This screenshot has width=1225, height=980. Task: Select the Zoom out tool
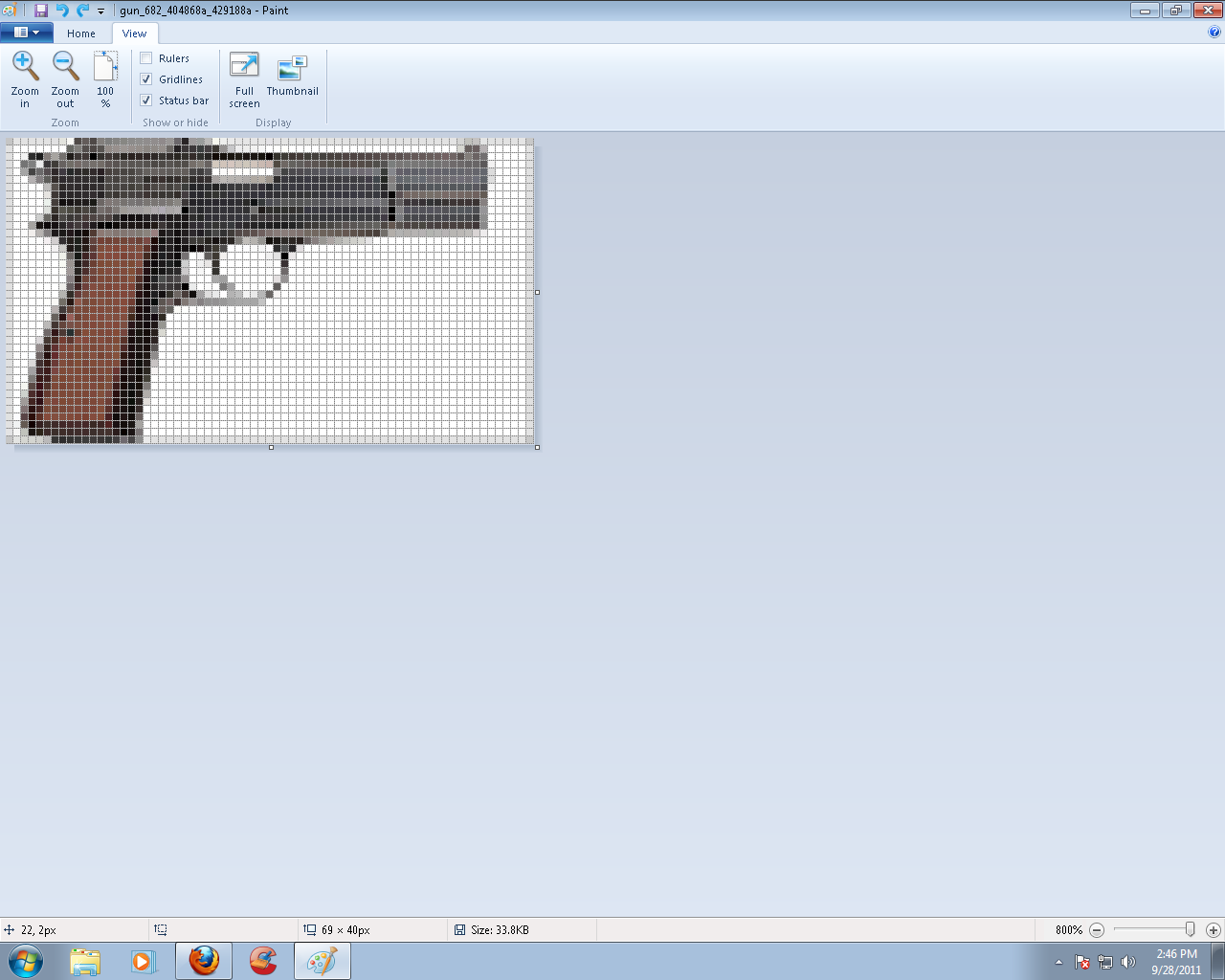64,77
